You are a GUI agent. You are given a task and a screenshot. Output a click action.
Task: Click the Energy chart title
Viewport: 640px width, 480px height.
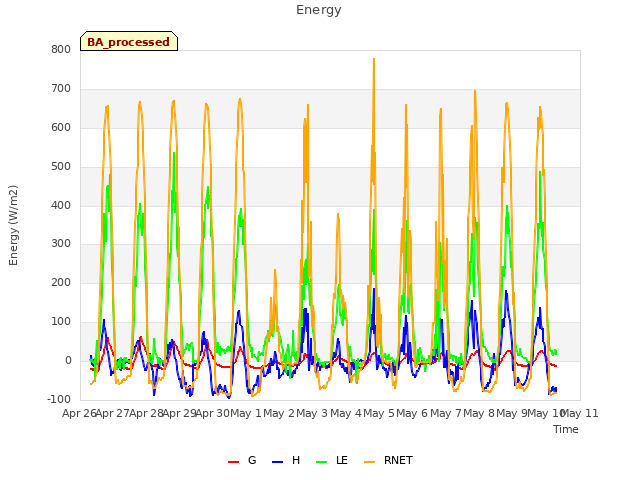click(319, 10)
